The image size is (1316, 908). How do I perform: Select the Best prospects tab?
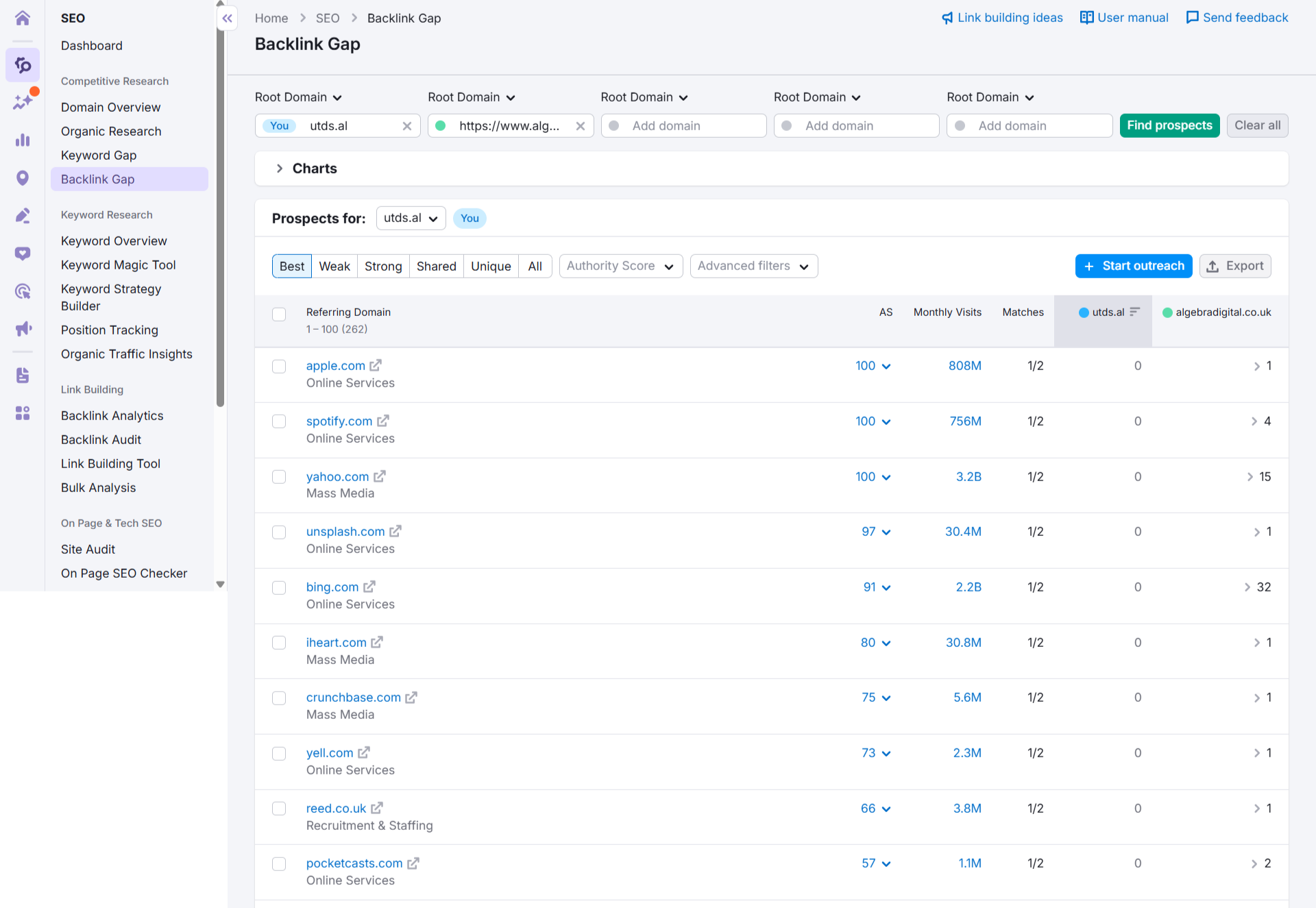click(292, 266)
